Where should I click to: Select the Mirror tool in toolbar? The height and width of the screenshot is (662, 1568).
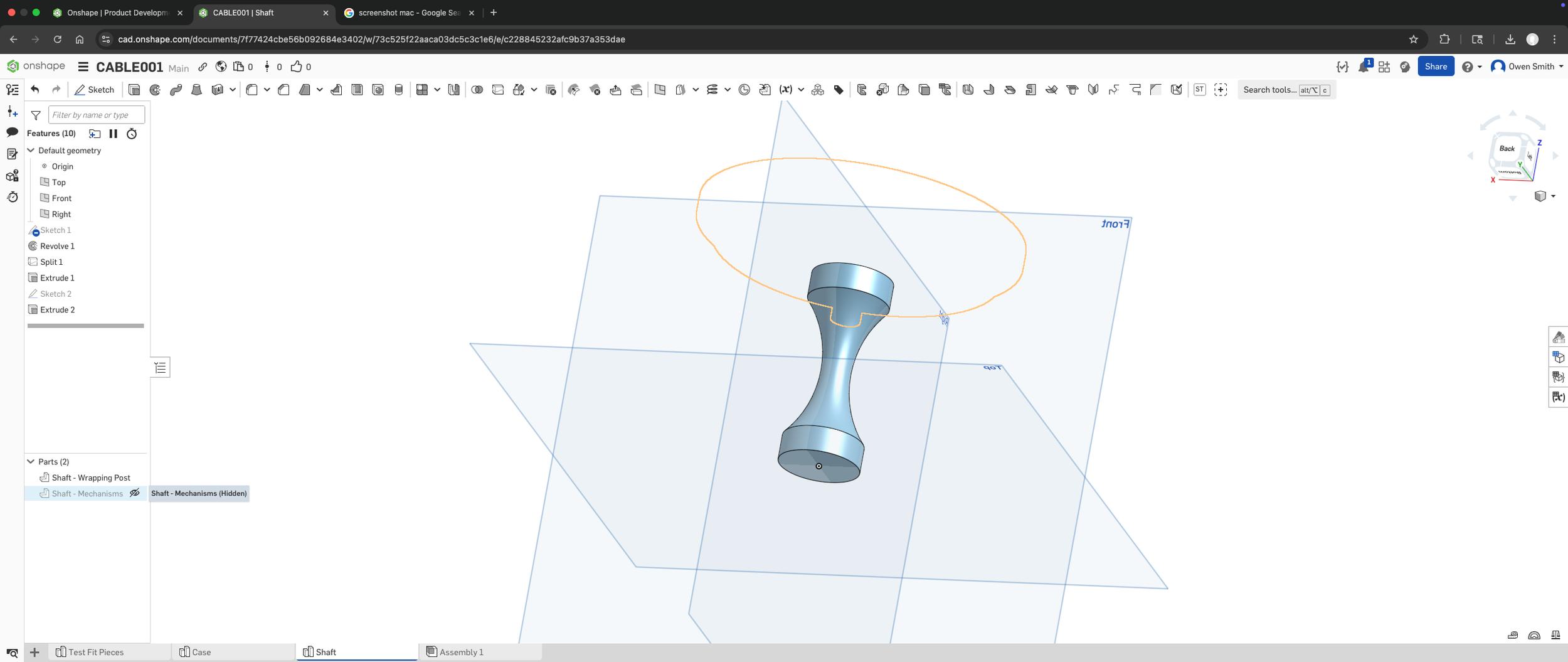(453, 90)
